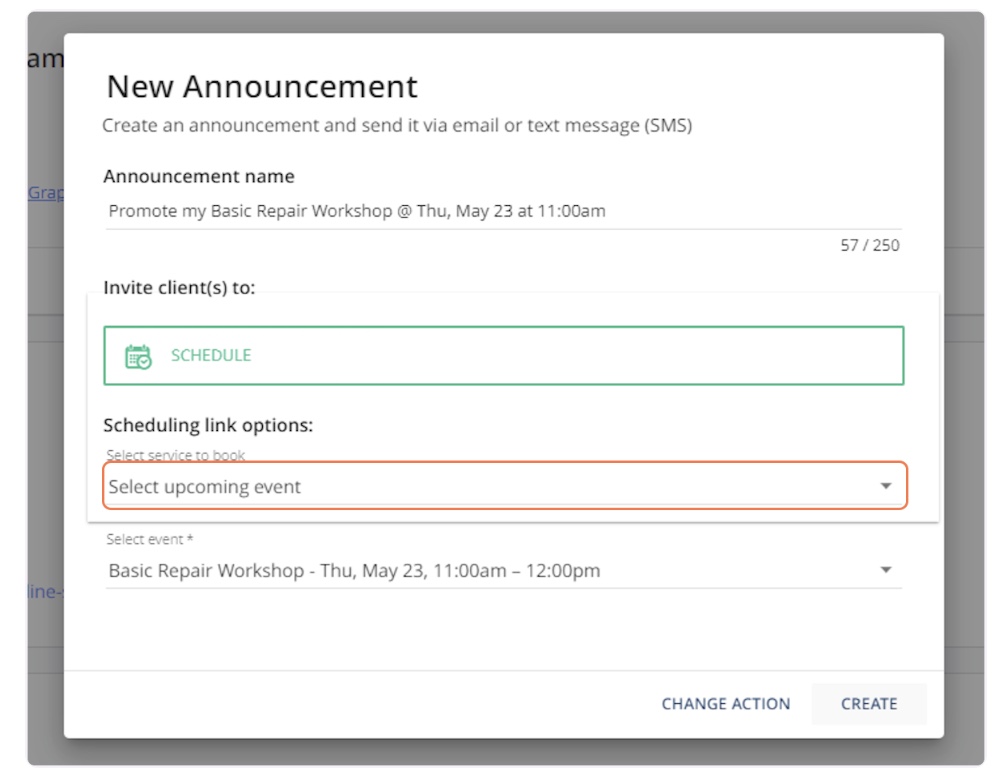Click the "New Announcement" dialog heading

[x=262, y=87]
